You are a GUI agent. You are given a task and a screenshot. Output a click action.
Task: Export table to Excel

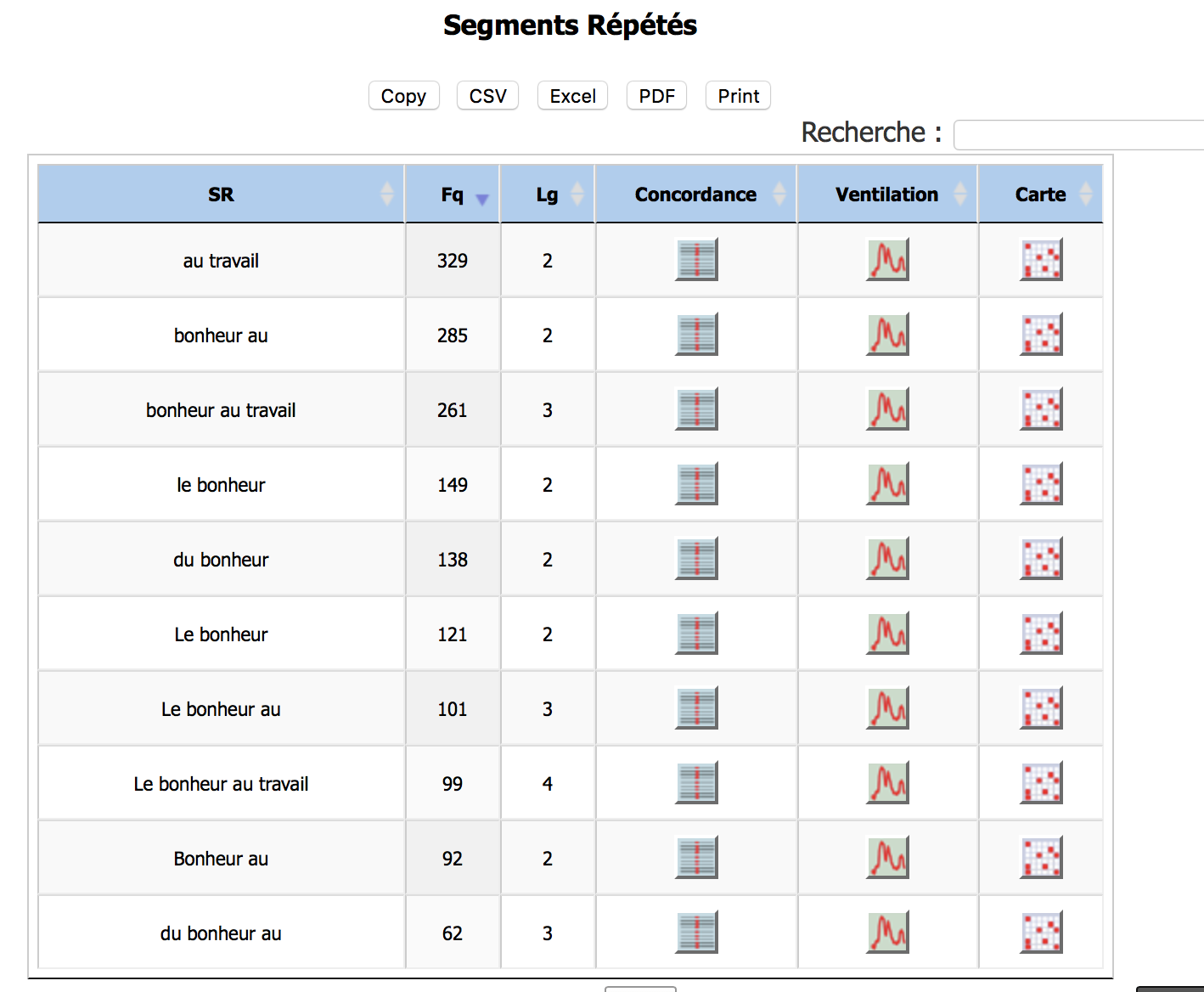click(x=572, y=96)
